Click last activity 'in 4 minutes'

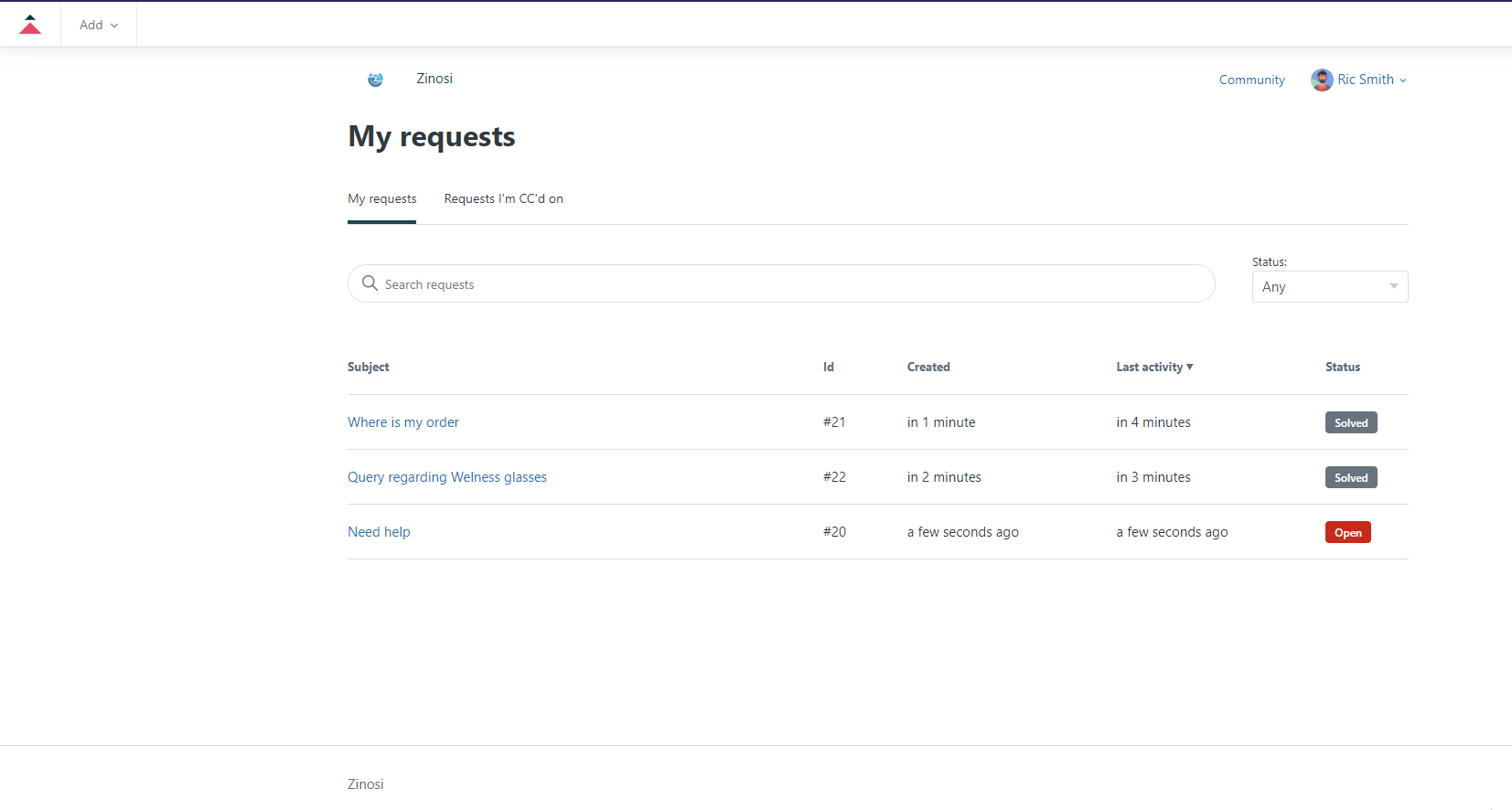tap(1153, 422)
